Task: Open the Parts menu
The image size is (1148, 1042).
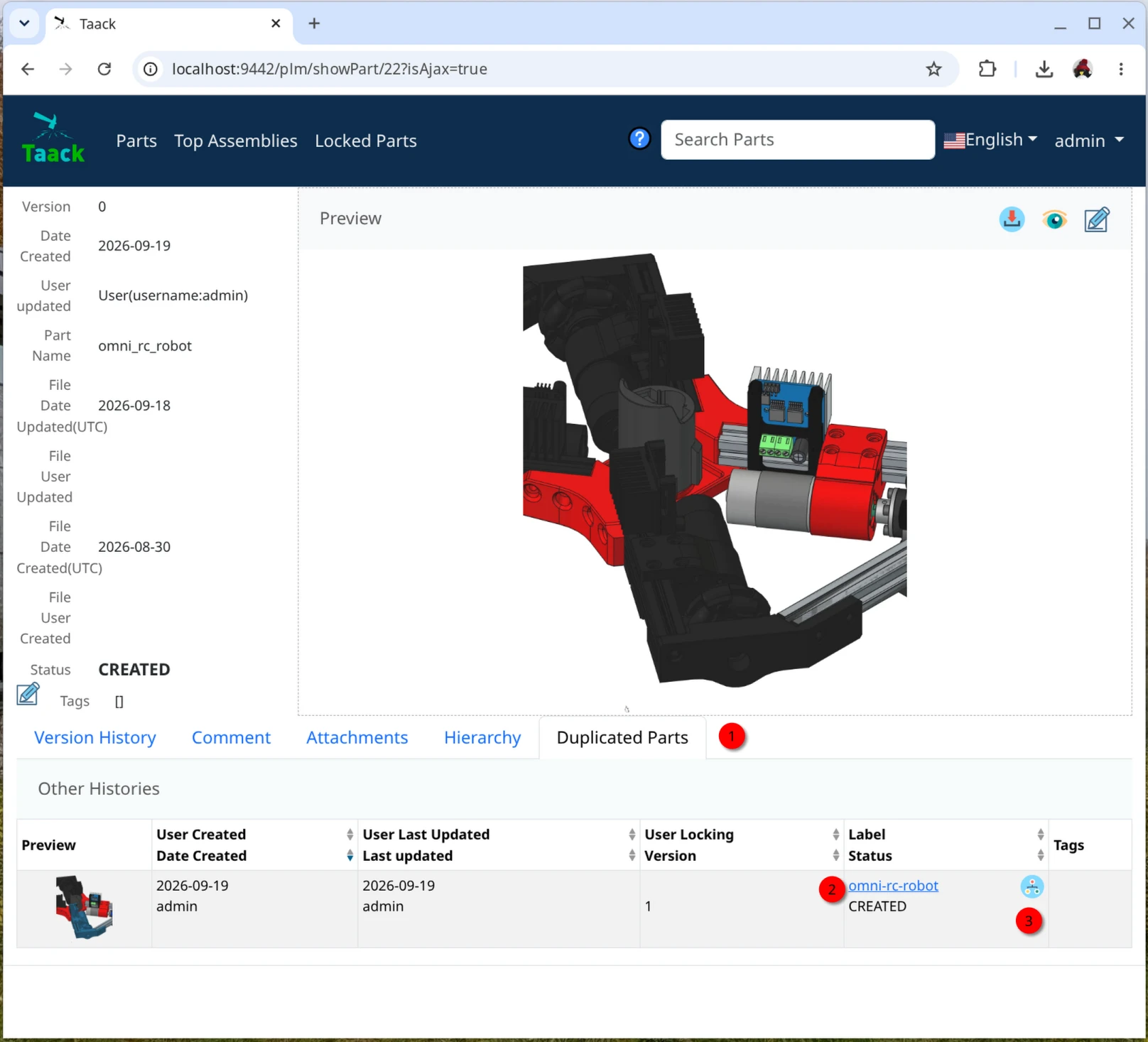Action: [136, 141]
